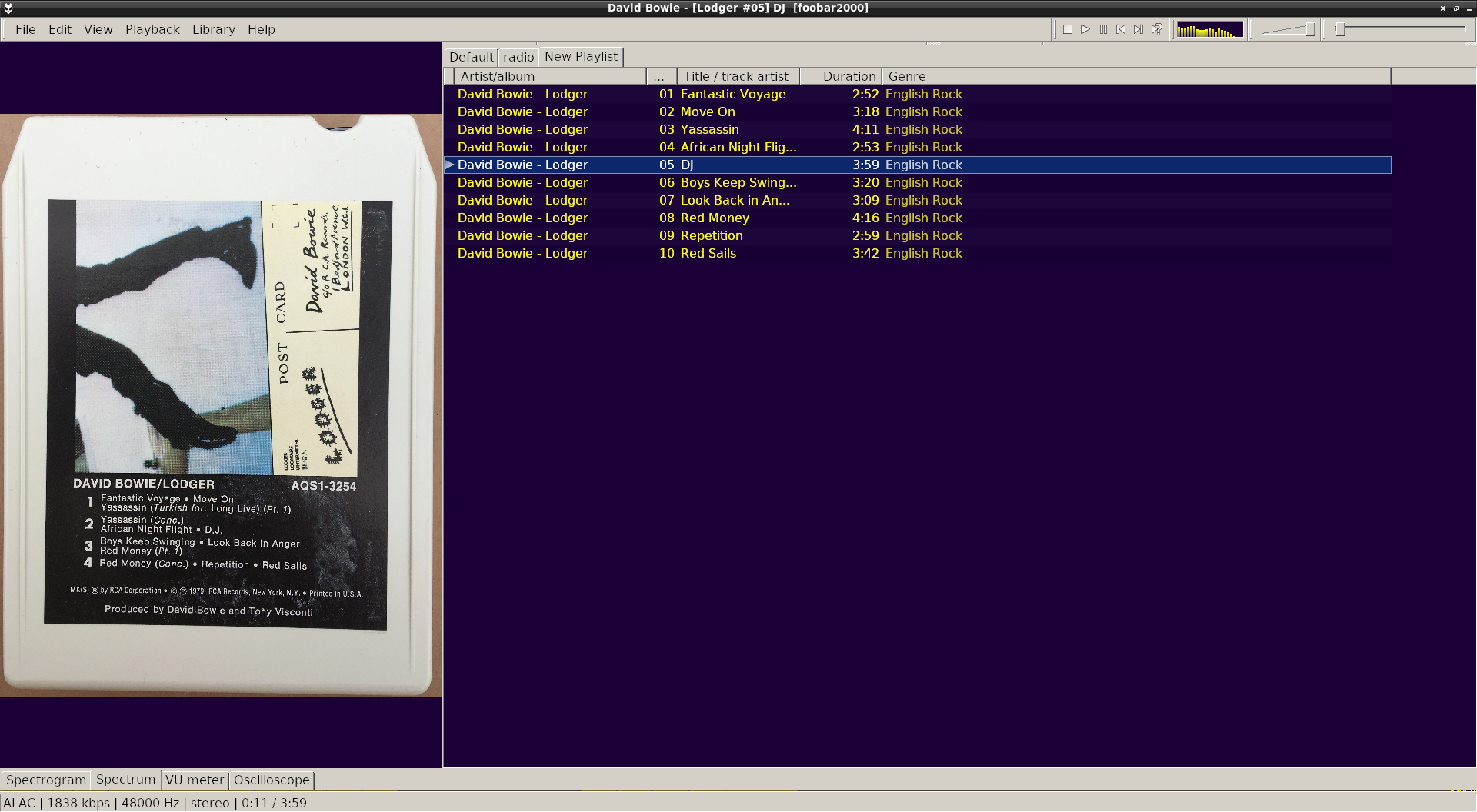Sort by Artist/album column header
The height and width of the screenshot is (812, 1477).
549,76
